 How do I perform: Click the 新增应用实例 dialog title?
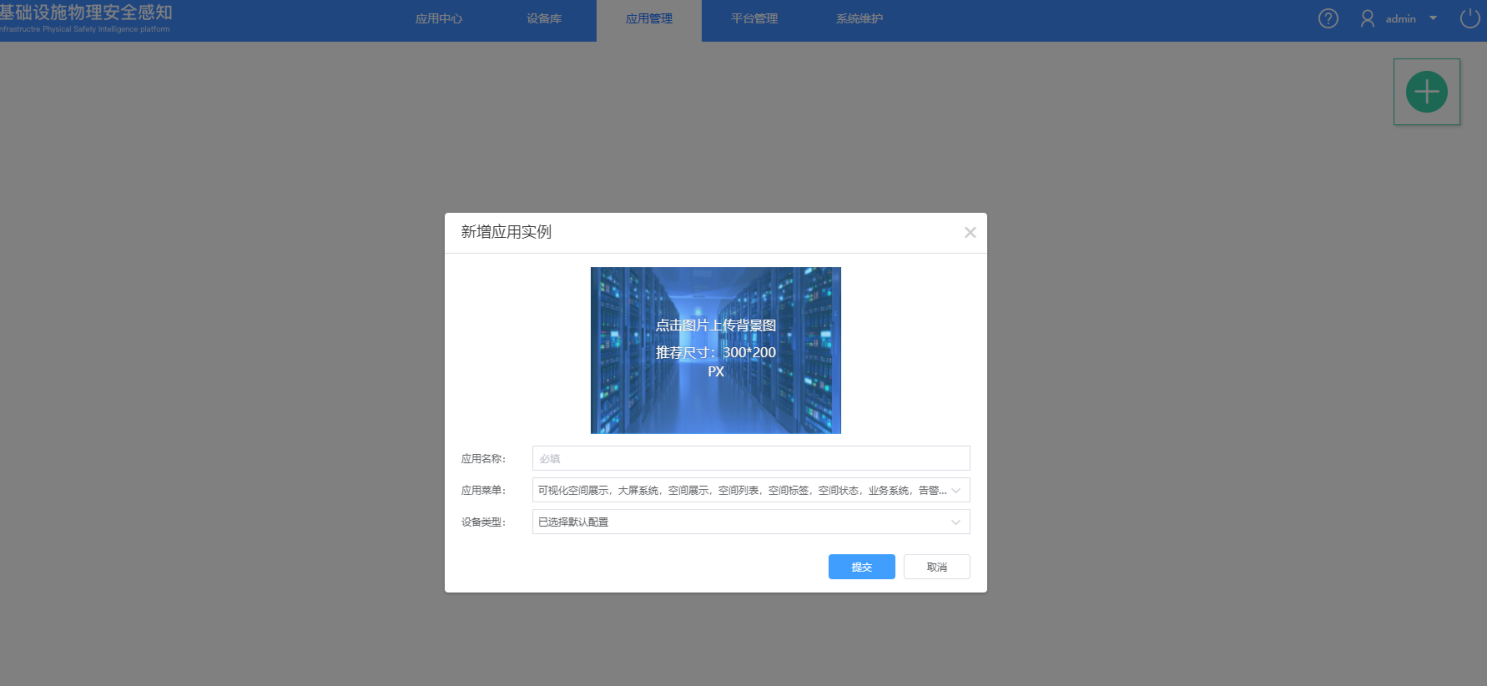[x=506, y=232]
